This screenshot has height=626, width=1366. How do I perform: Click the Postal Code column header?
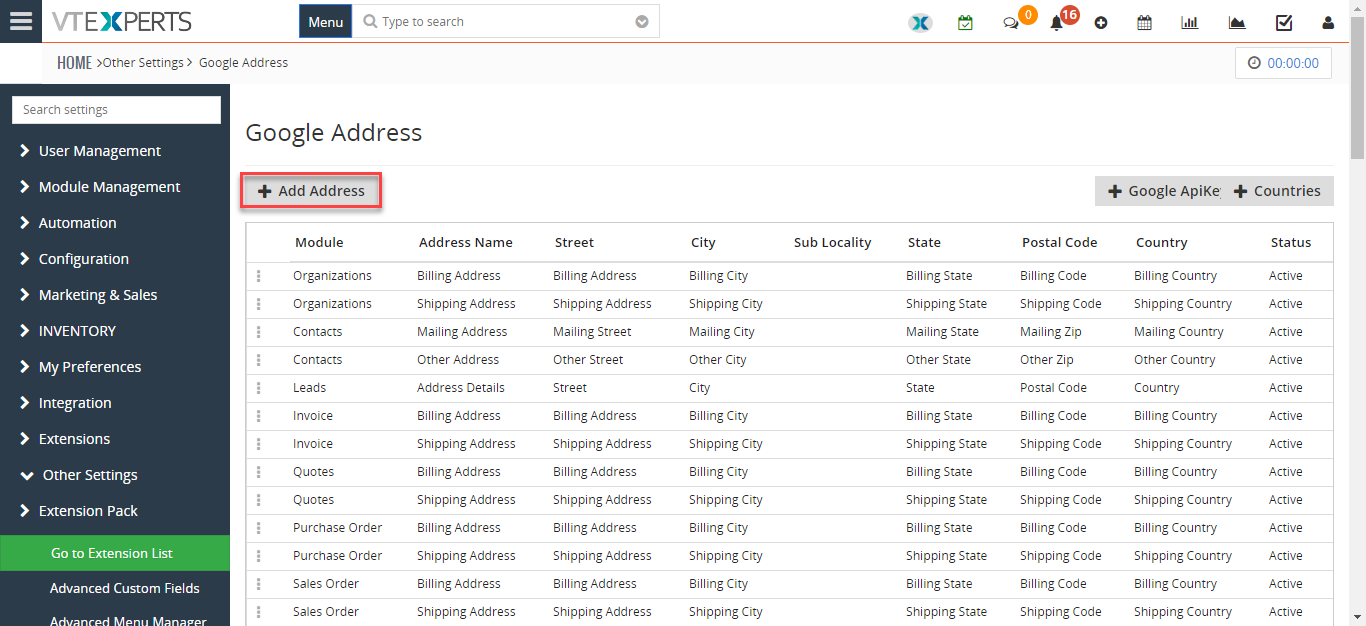point(1059,242)
